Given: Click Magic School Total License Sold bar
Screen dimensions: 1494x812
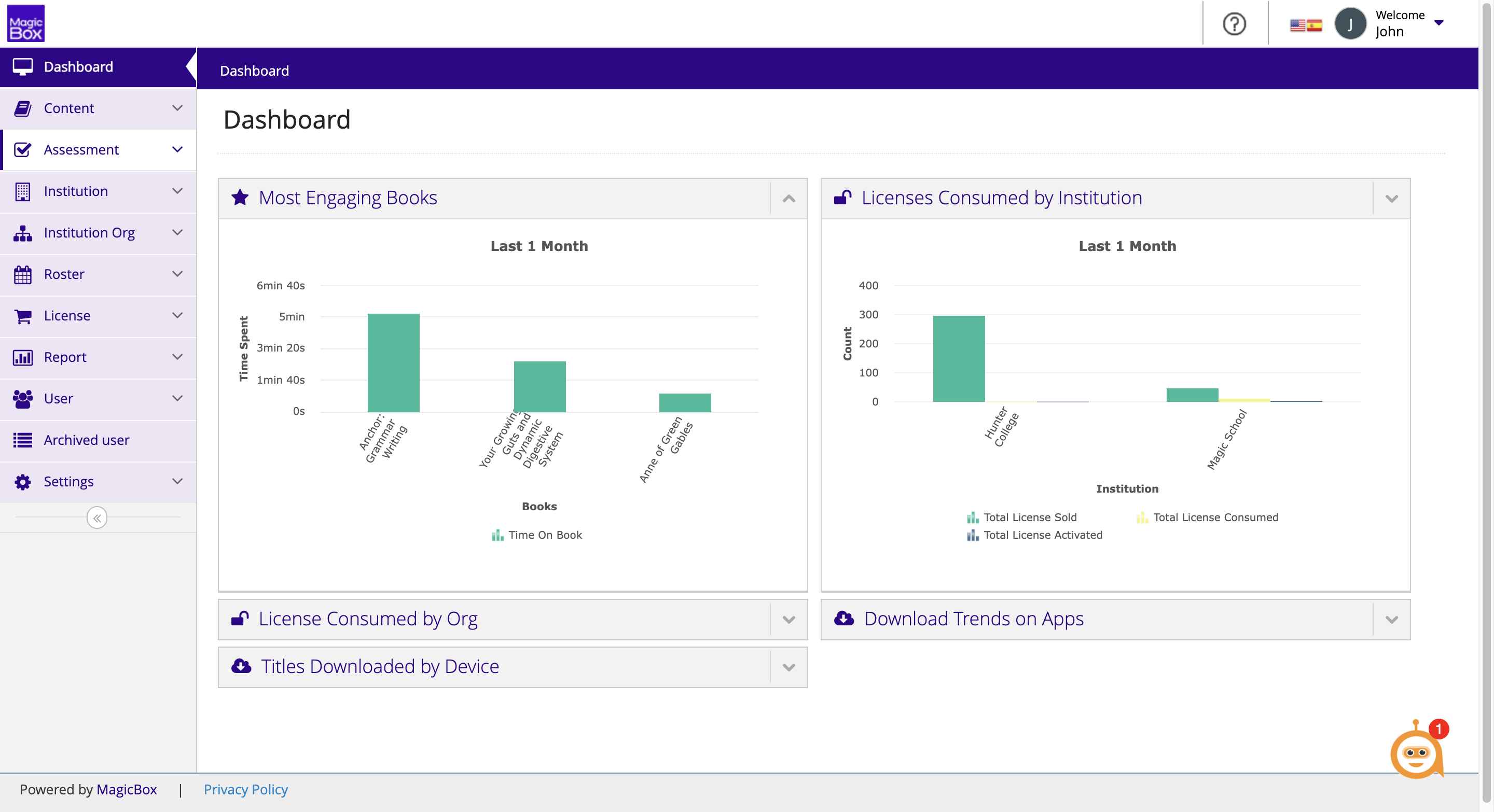Looking at the screenshot, I should point(1192,395).
